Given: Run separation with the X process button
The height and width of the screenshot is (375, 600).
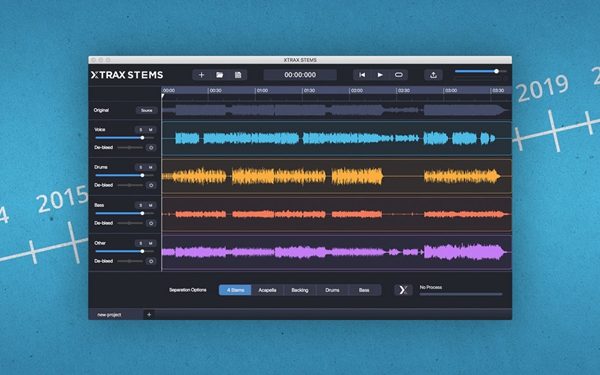Looking at the screenshot, I should (403, 290).
